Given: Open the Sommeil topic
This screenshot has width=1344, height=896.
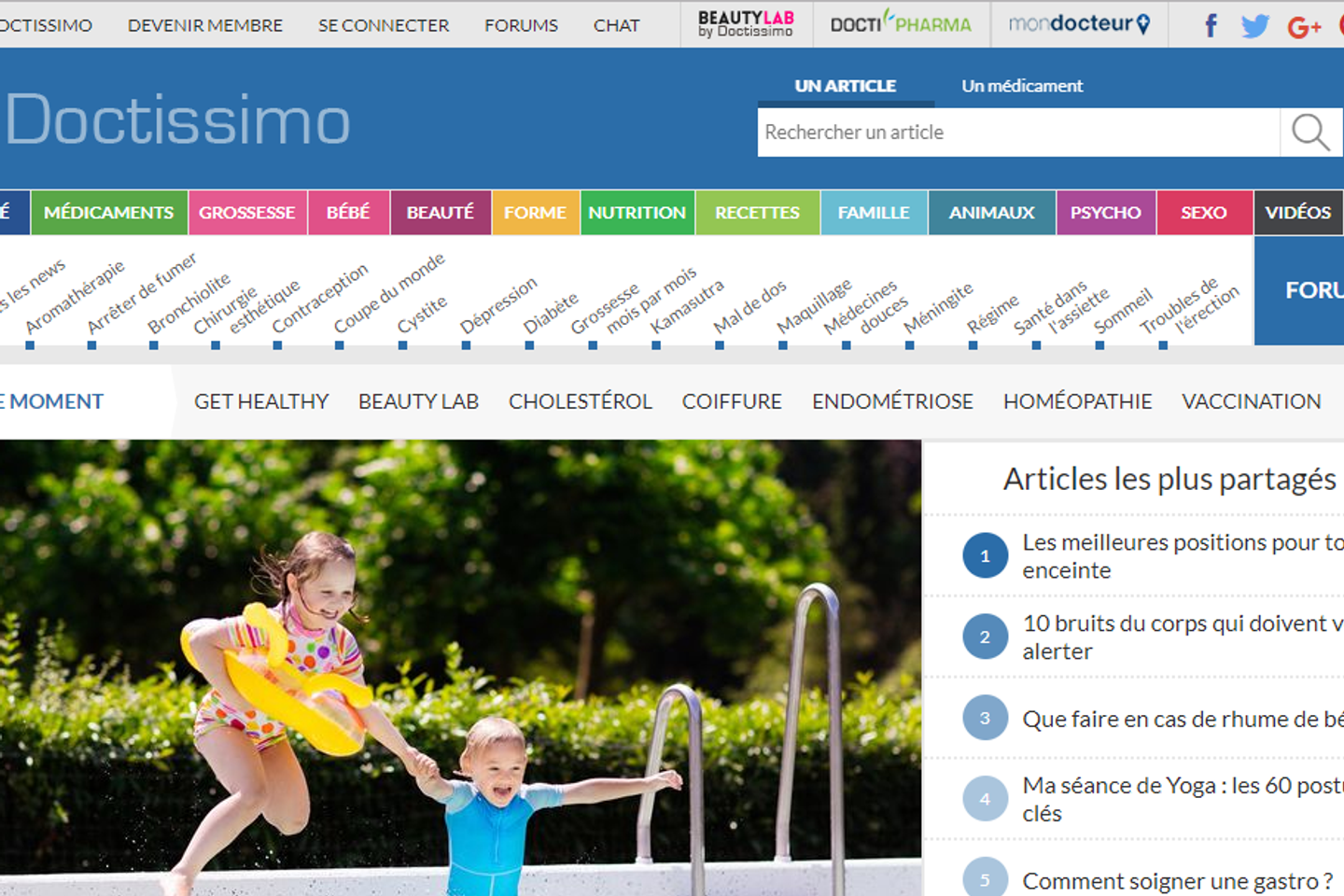Looking at the screenshot, I should pyautogui.click(x=1124, y=312).
